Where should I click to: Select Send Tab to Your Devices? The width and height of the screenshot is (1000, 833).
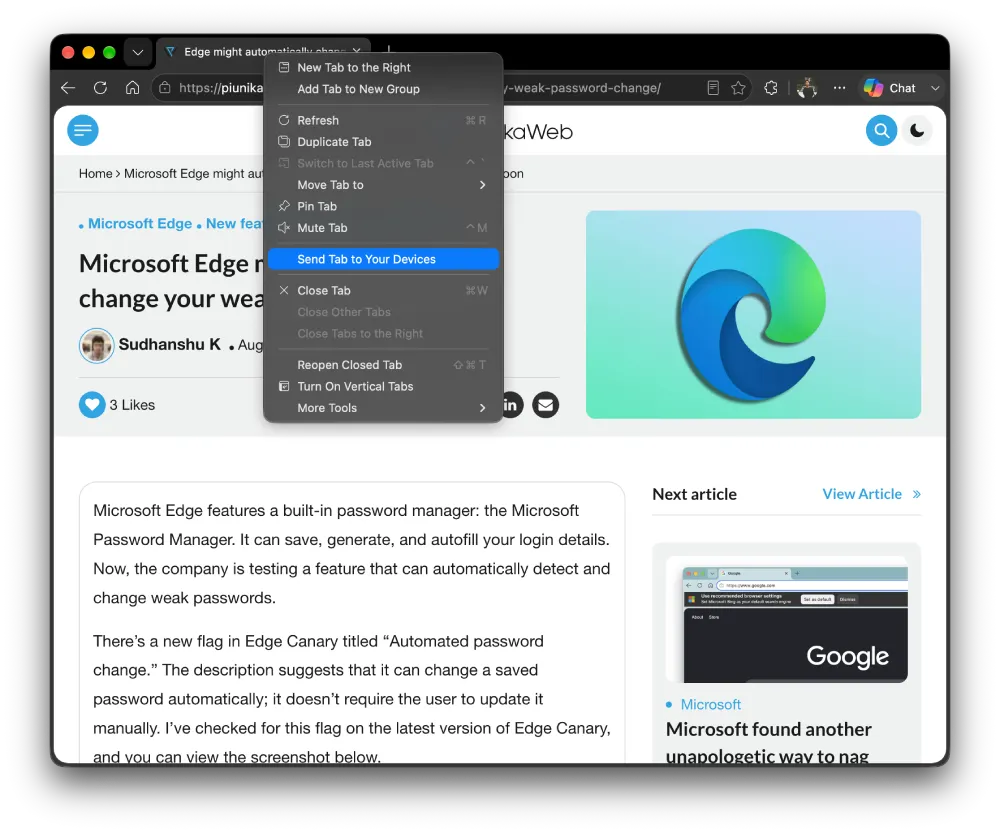pyautogui.click(x=383, y=260)
